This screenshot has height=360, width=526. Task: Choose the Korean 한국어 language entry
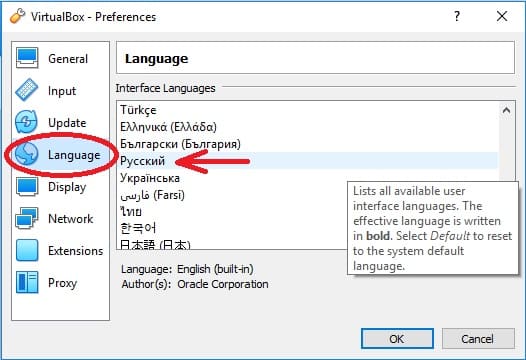click(233, 228)
